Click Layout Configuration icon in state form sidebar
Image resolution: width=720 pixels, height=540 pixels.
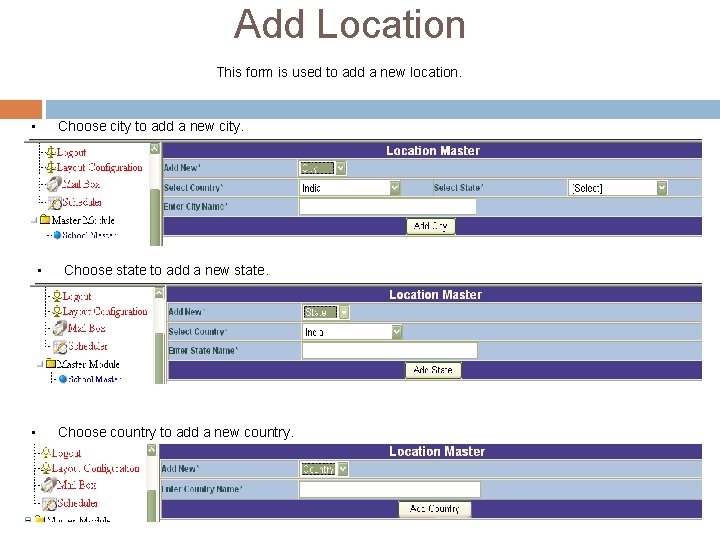coord(56,311)
